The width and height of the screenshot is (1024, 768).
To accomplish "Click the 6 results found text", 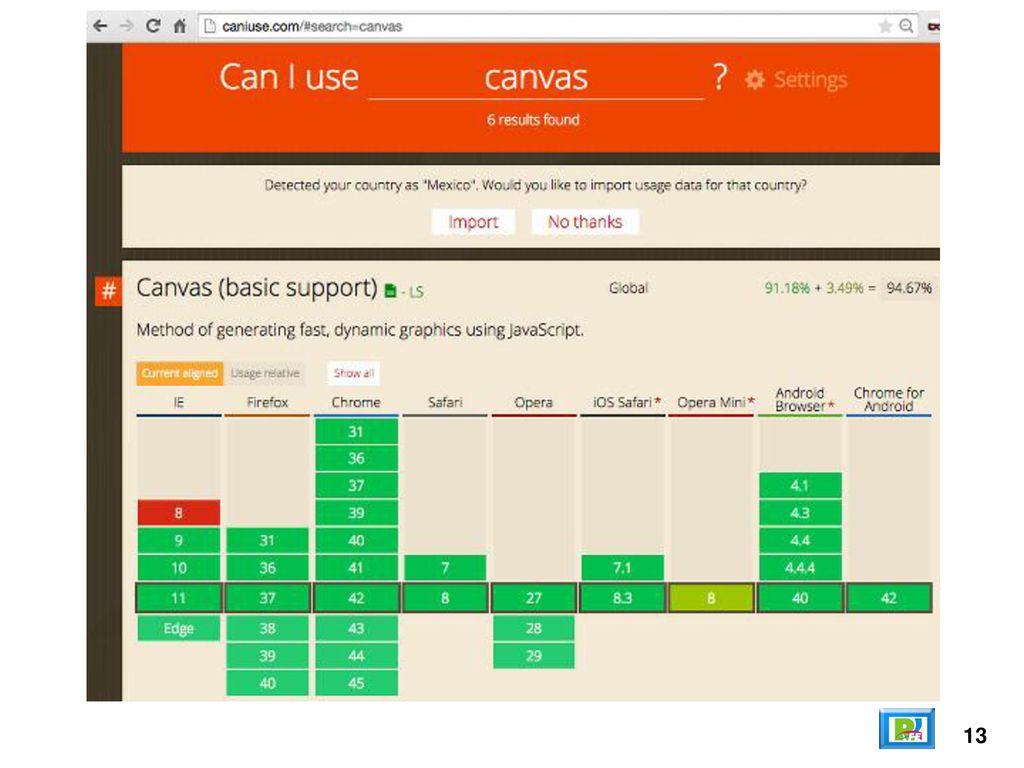I will point(533,120).
